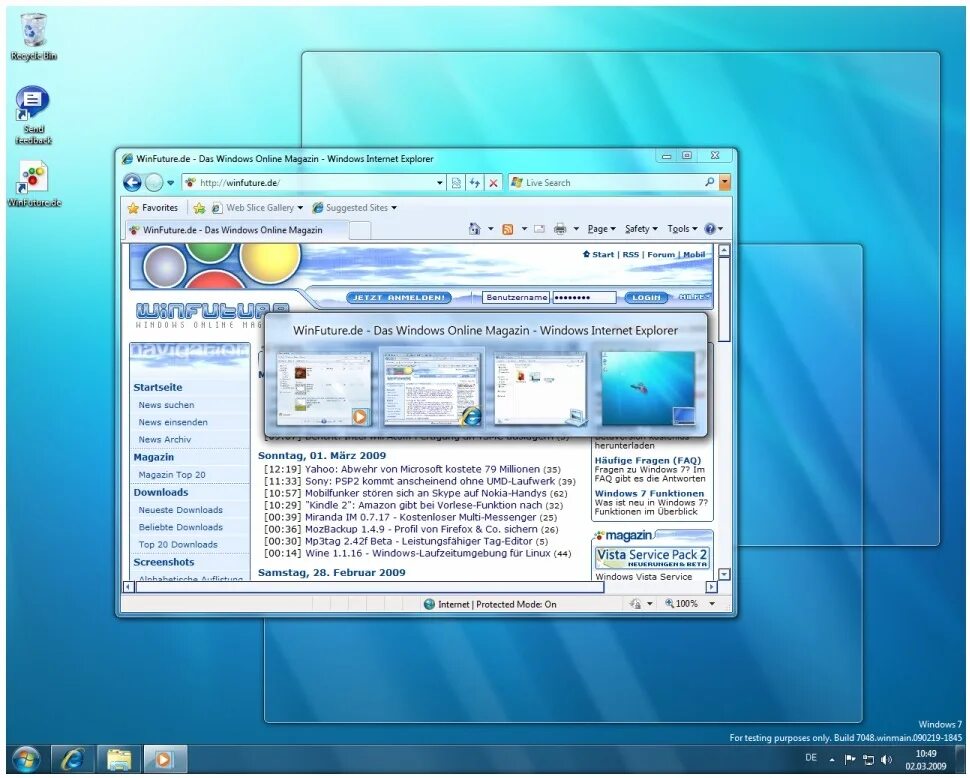Viewport: 970px width, 778px height.
Task: Open the Wine 1.1.16 news headline
Action: tap(427, 554)
